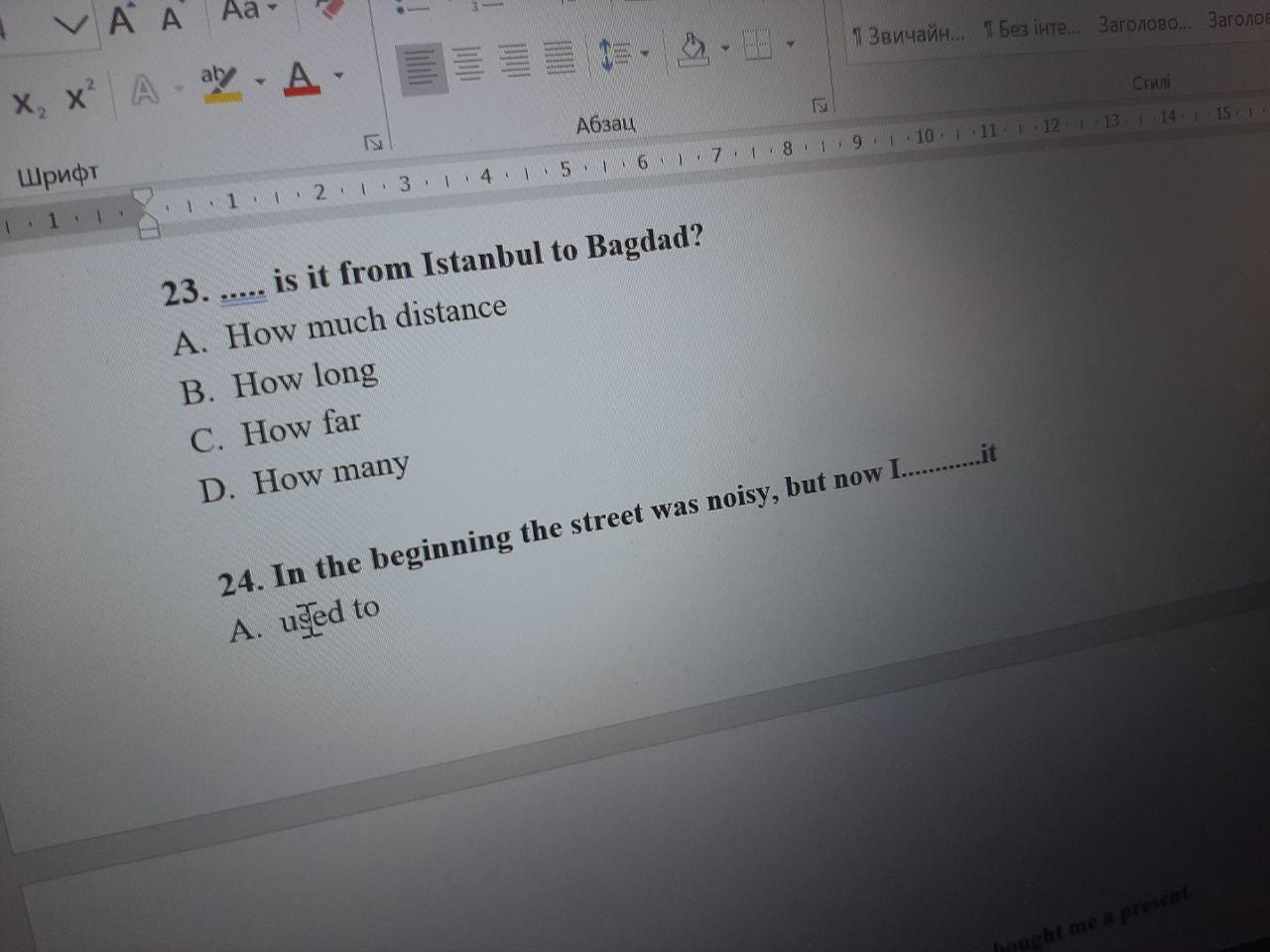
Task: Increase font size with the large A icon
Action: [121, 20]
